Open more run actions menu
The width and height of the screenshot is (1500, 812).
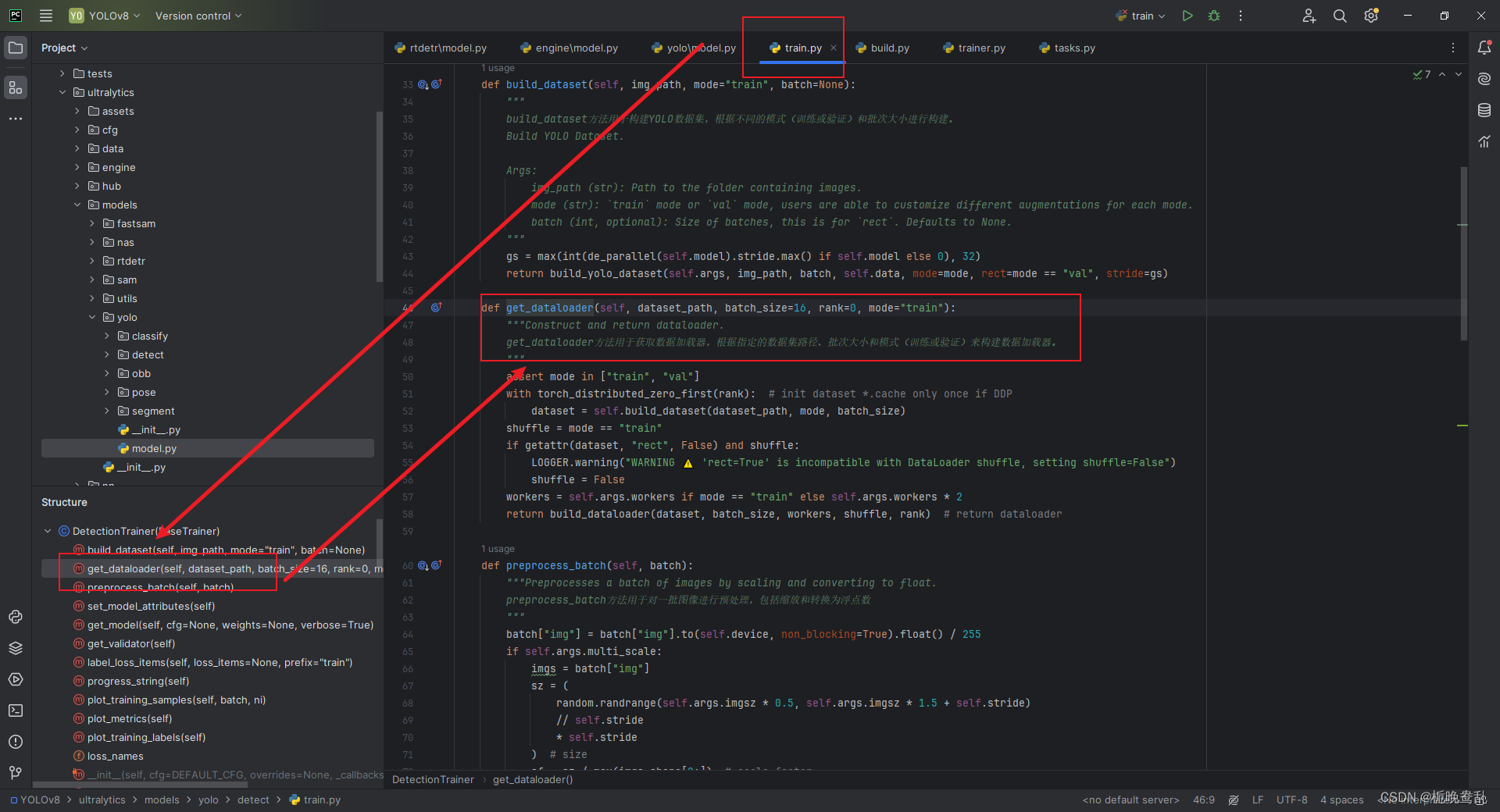click(1241, 16)
